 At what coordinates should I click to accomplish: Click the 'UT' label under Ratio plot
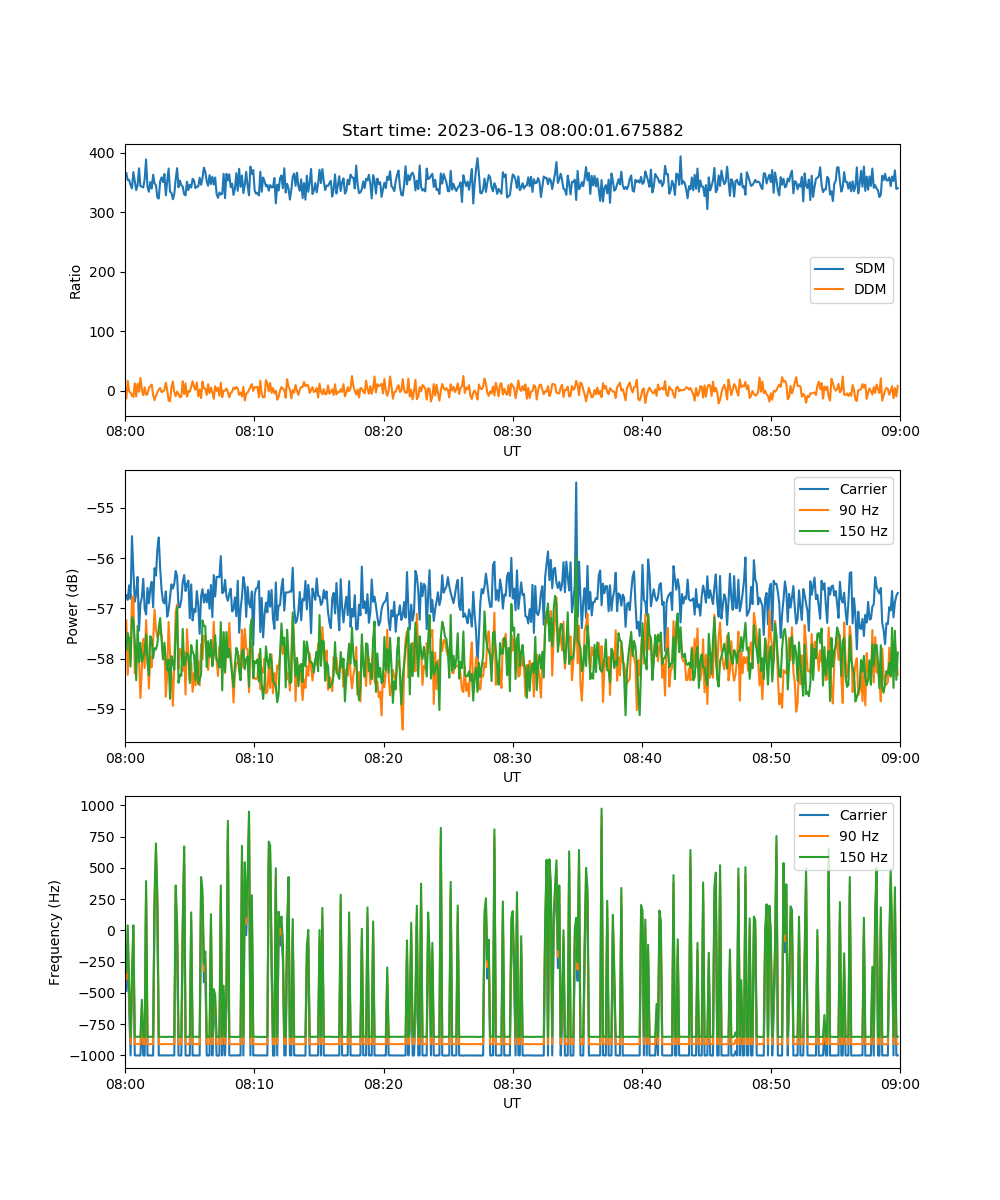click(x=512, y=451)
